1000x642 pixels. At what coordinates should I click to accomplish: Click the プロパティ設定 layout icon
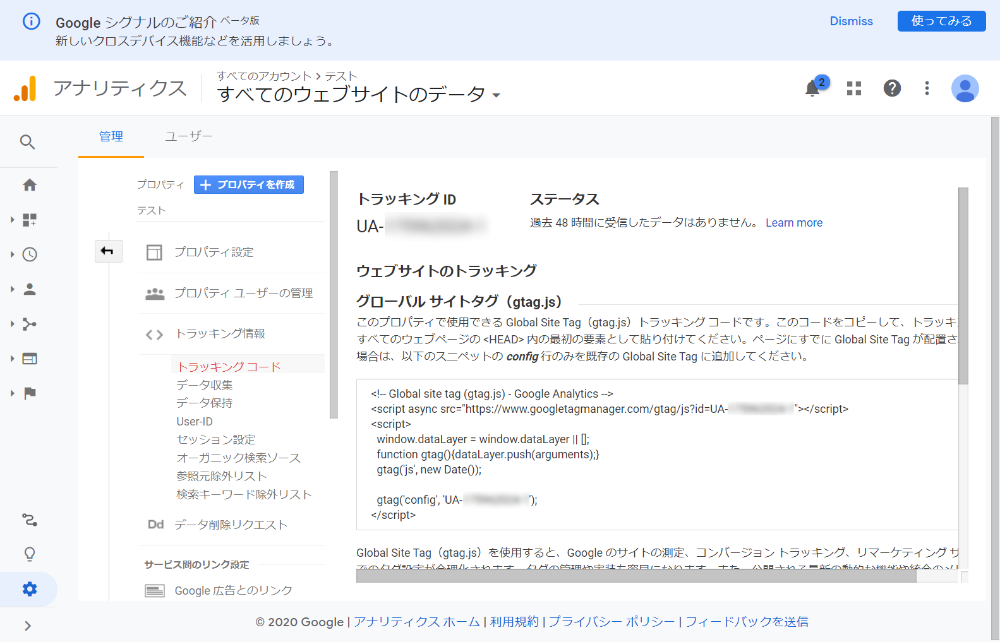pyautogui.click(x=154, y=252)
